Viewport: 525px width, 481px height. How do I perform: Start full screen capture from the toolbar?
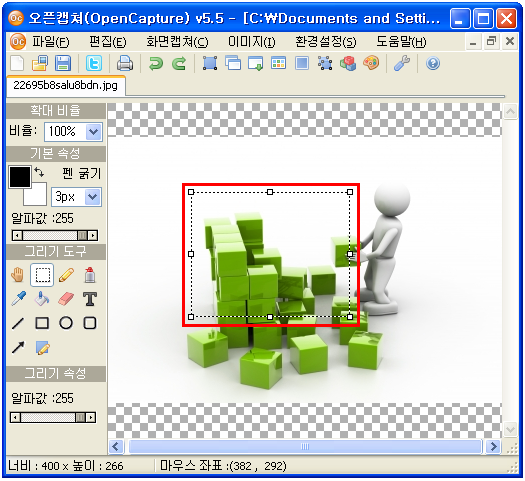(302, 63)
